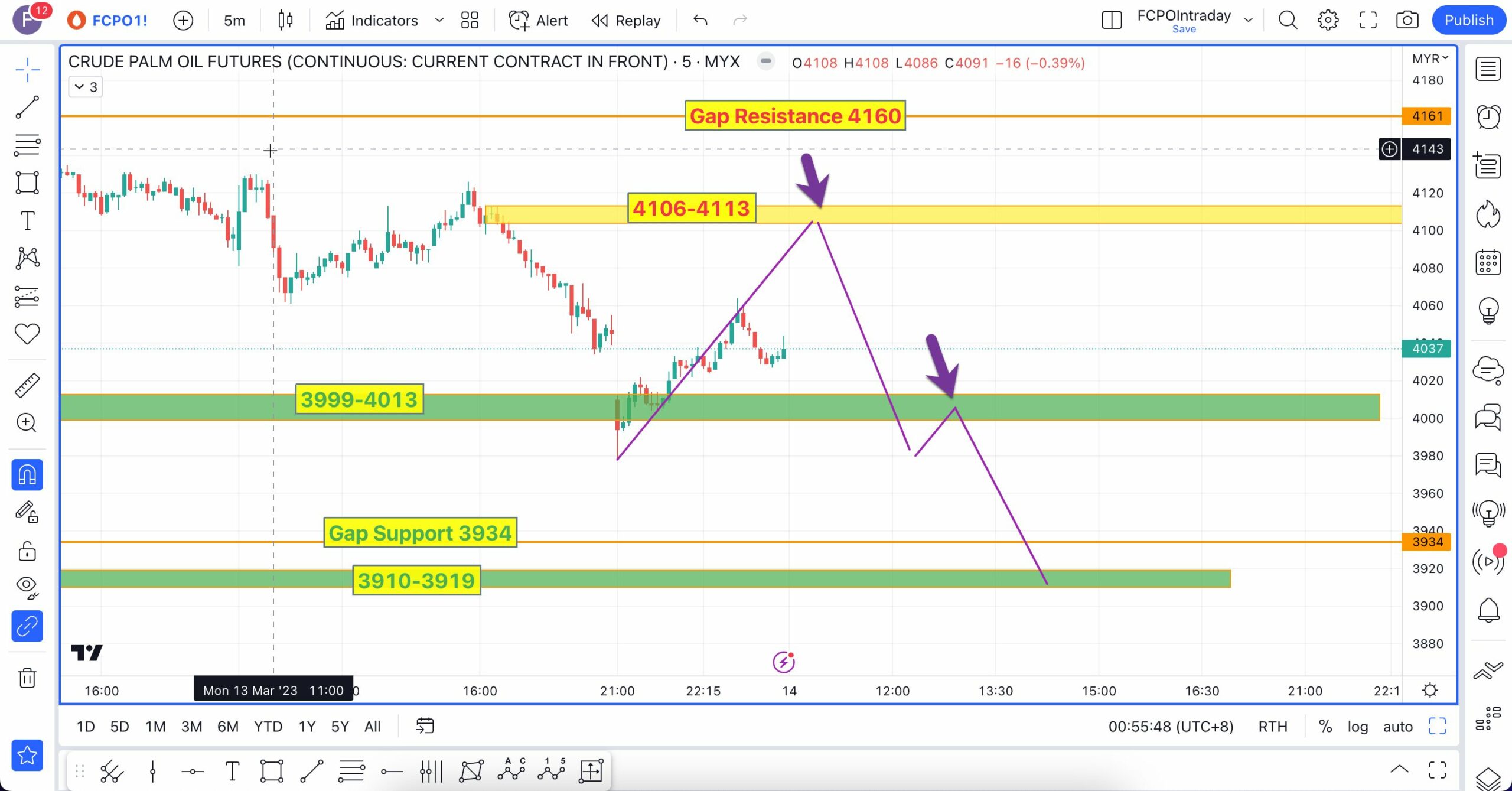Viewport: 1512px width, 791px height.
Task: Remove drawings with trash icon
Action: click(27, 678)
